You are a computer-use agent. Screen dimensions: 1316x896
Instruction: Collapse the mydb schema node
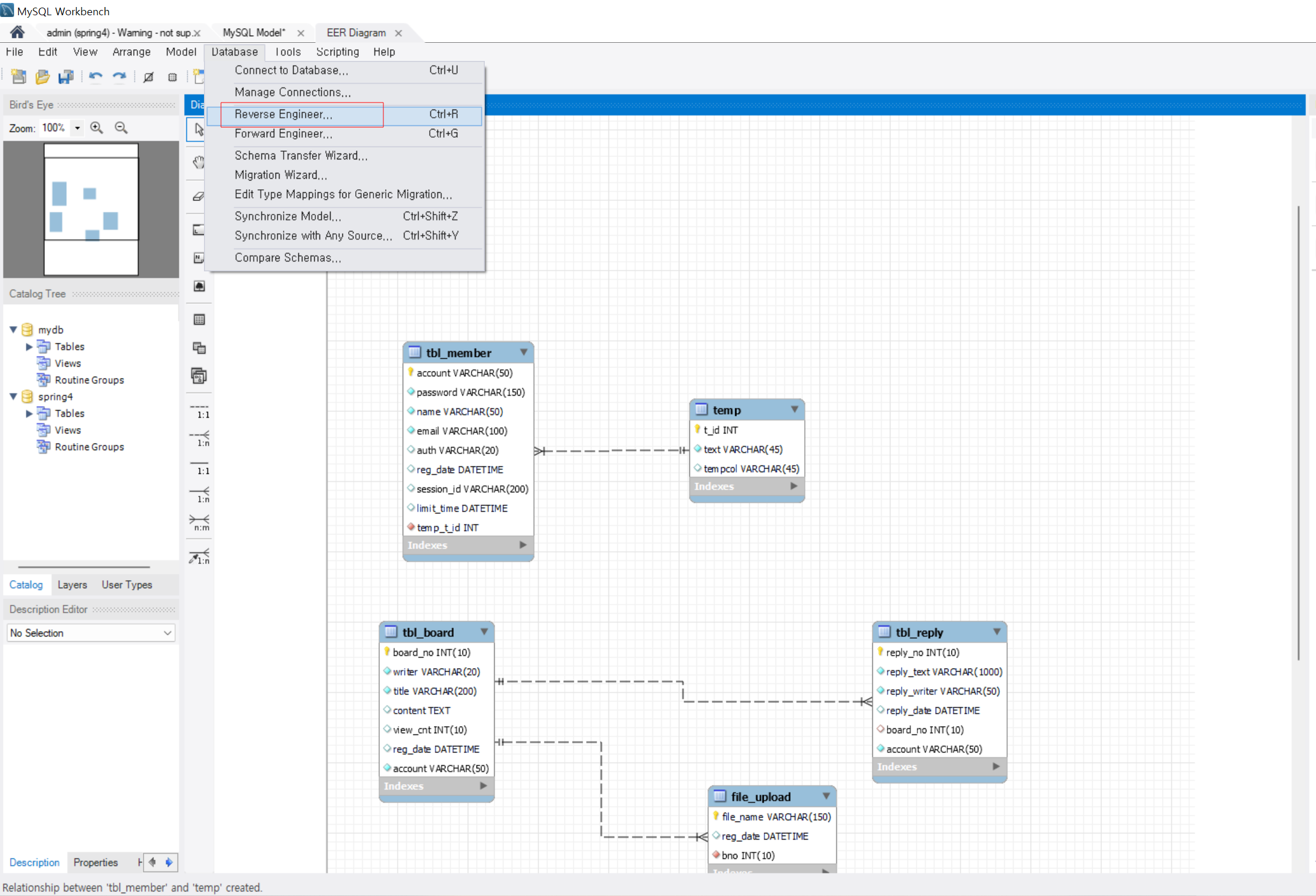tap(13, 330)
